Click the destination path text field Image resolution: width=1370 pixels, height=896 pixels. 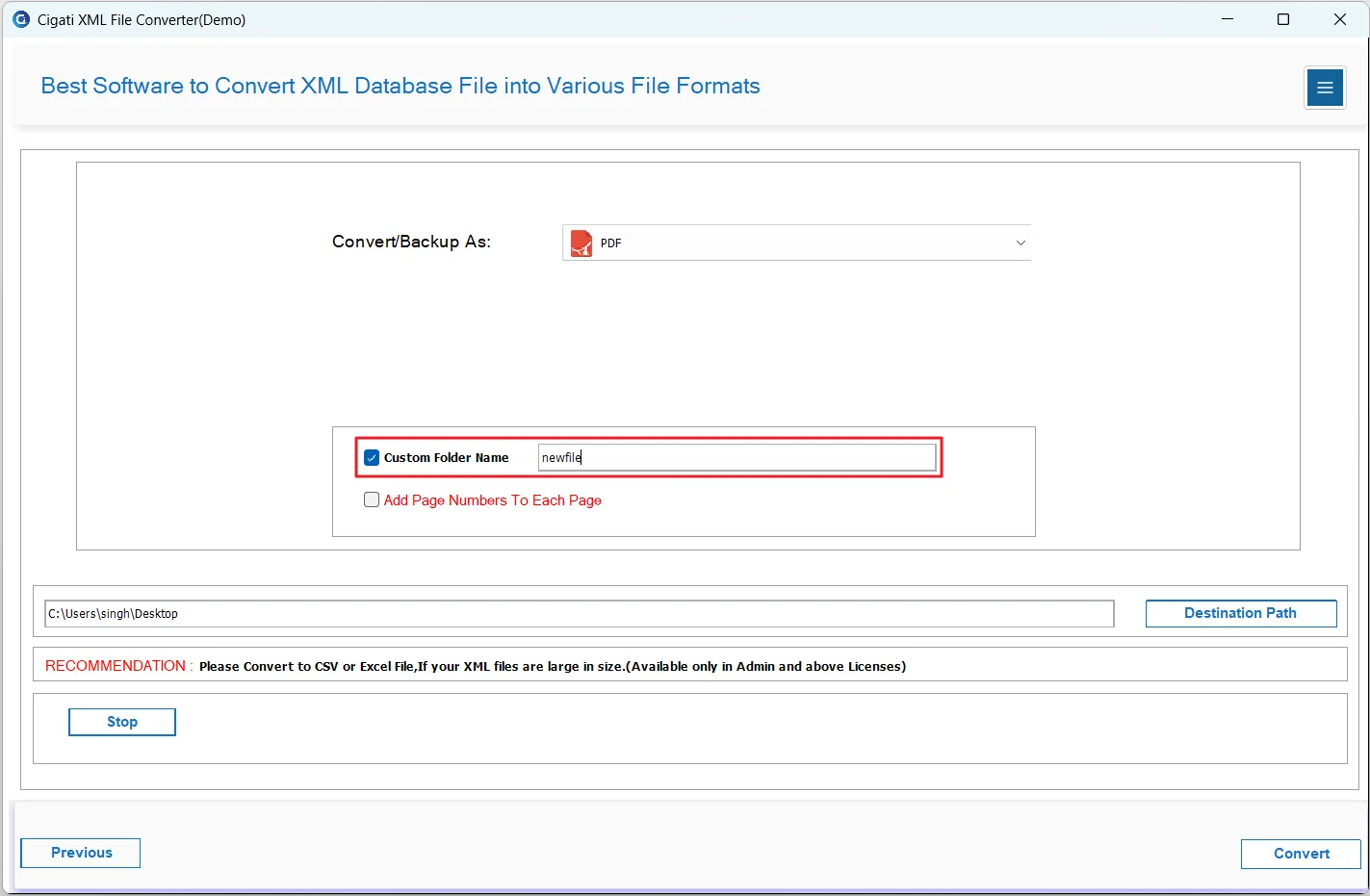click(x=580, y=613)
